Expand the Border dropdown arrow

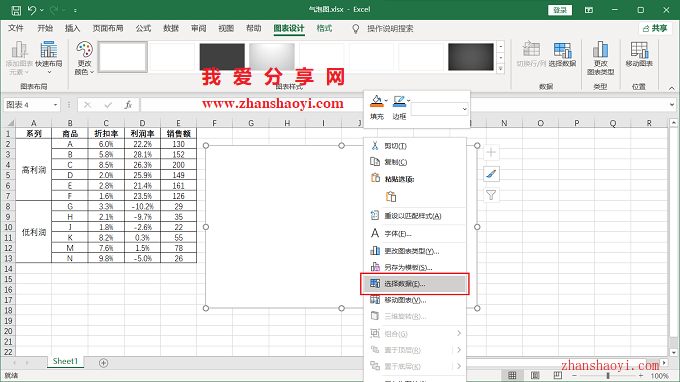click(409, 101)
